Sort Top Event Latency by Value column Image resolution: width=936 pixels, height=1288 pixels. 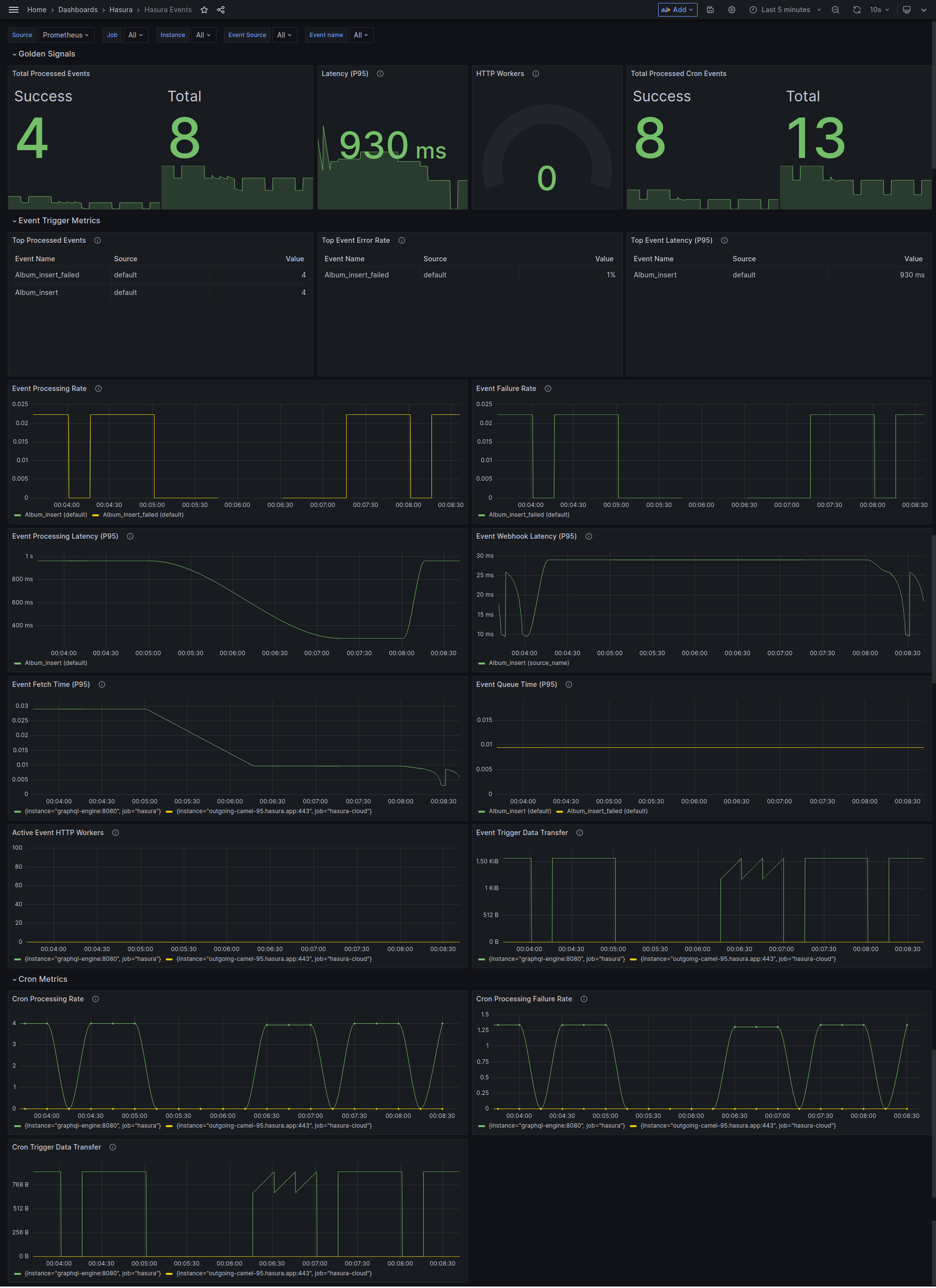(x=913, y=259)
